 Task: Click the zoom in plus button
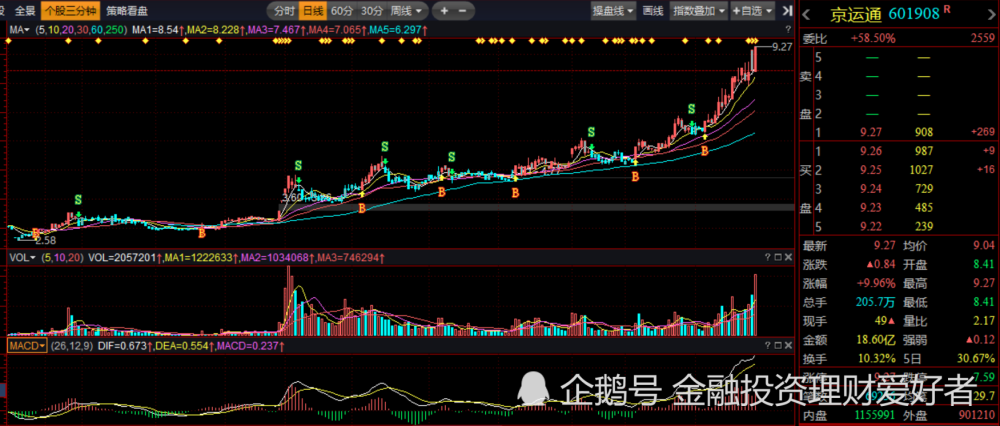point(444,11)
